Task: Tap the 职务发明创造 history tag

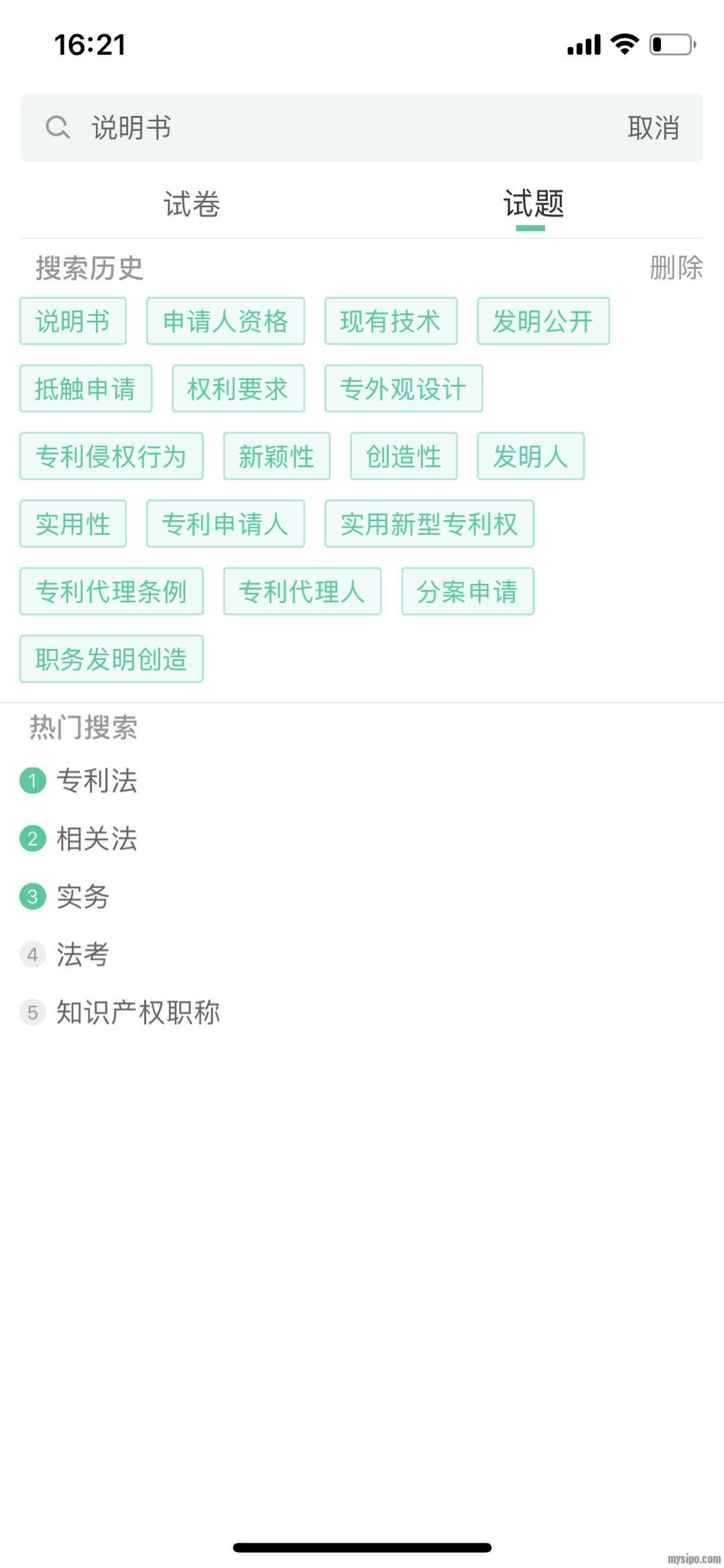Action: [x=111, y=659]
